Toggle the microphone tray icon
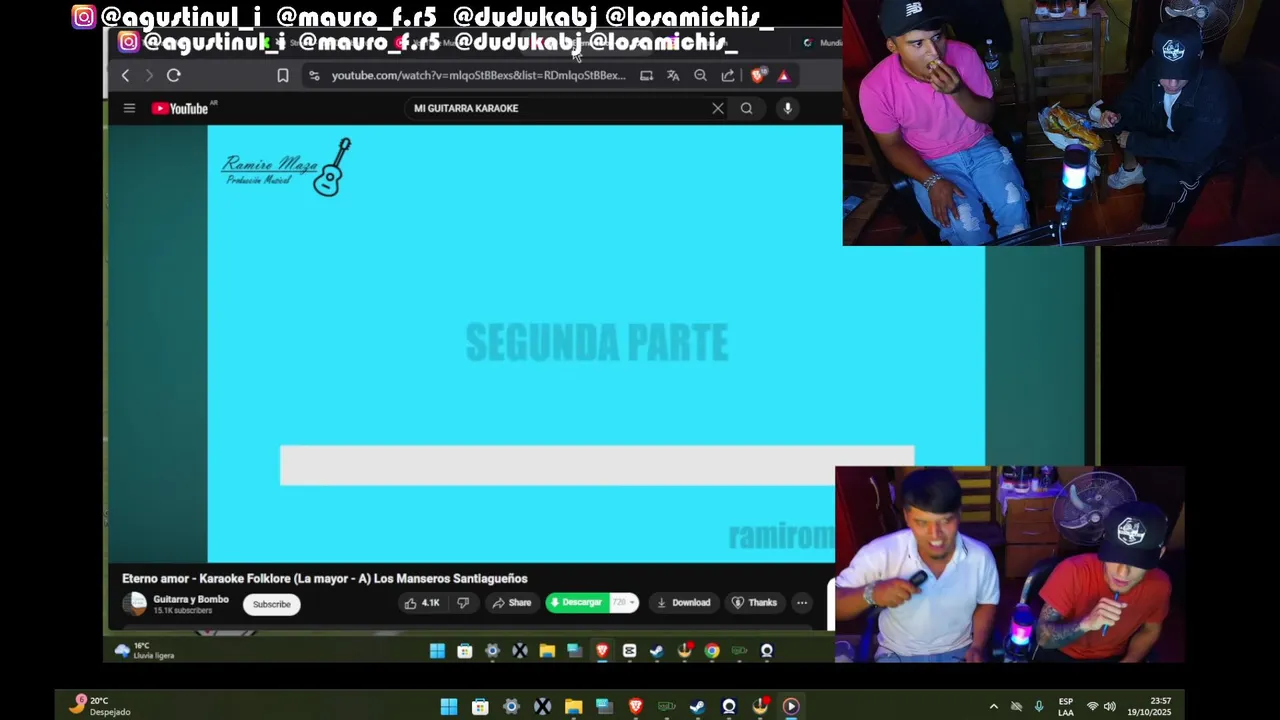The height and width of the screenshot is (720, 1280). (1038, 707)
